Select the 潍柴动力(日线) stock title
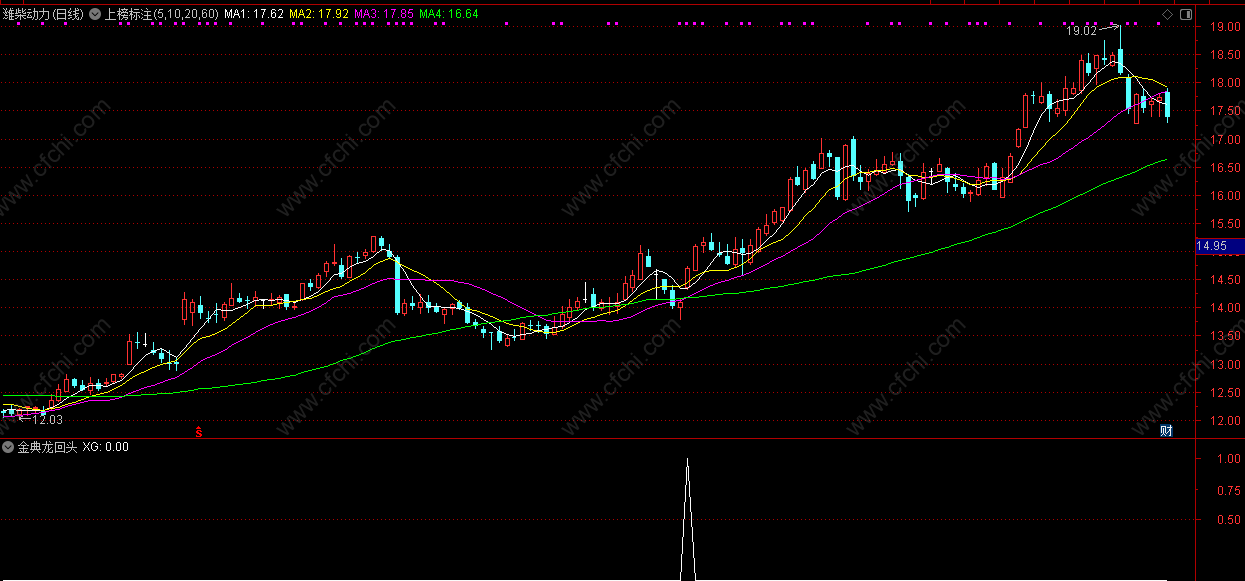1245x581 pixels. coord(44,14)
